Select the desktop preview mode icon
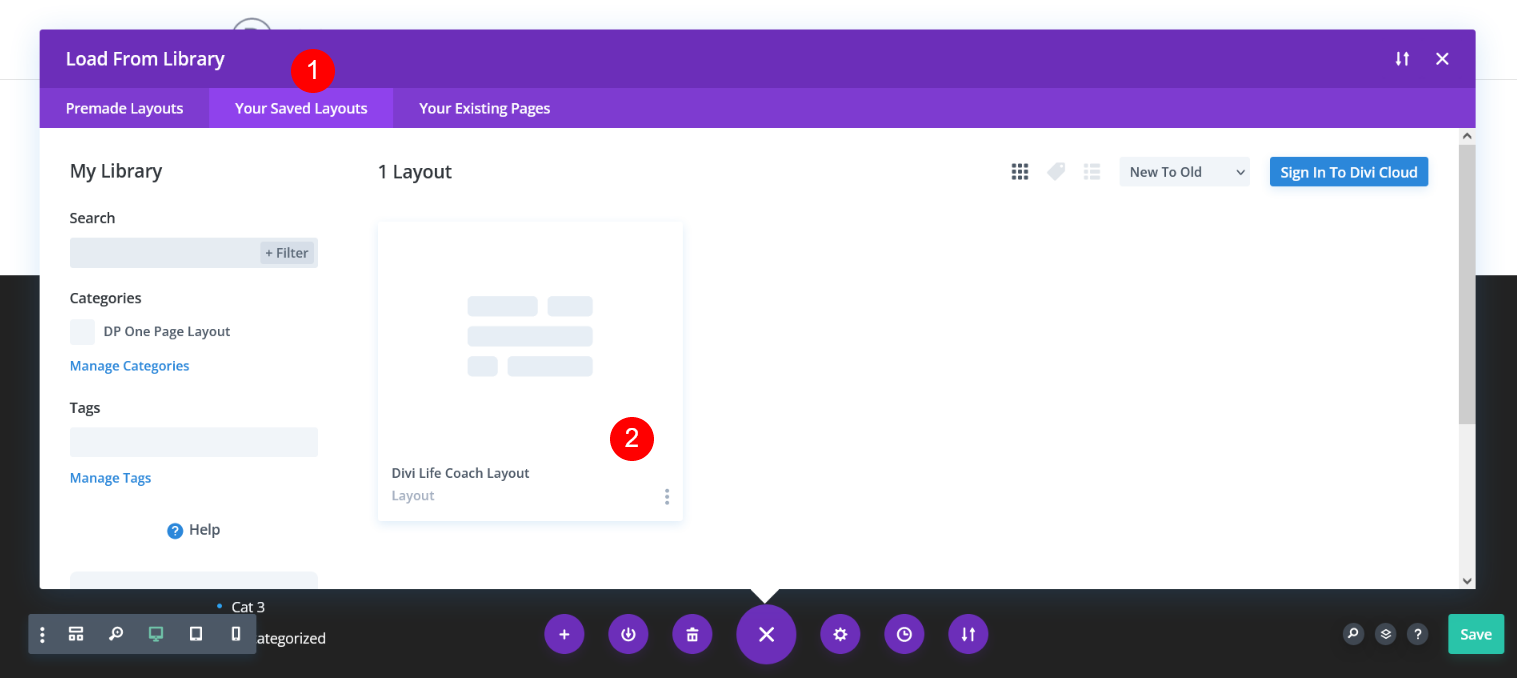1517x678 pixels. coord(155,633)
